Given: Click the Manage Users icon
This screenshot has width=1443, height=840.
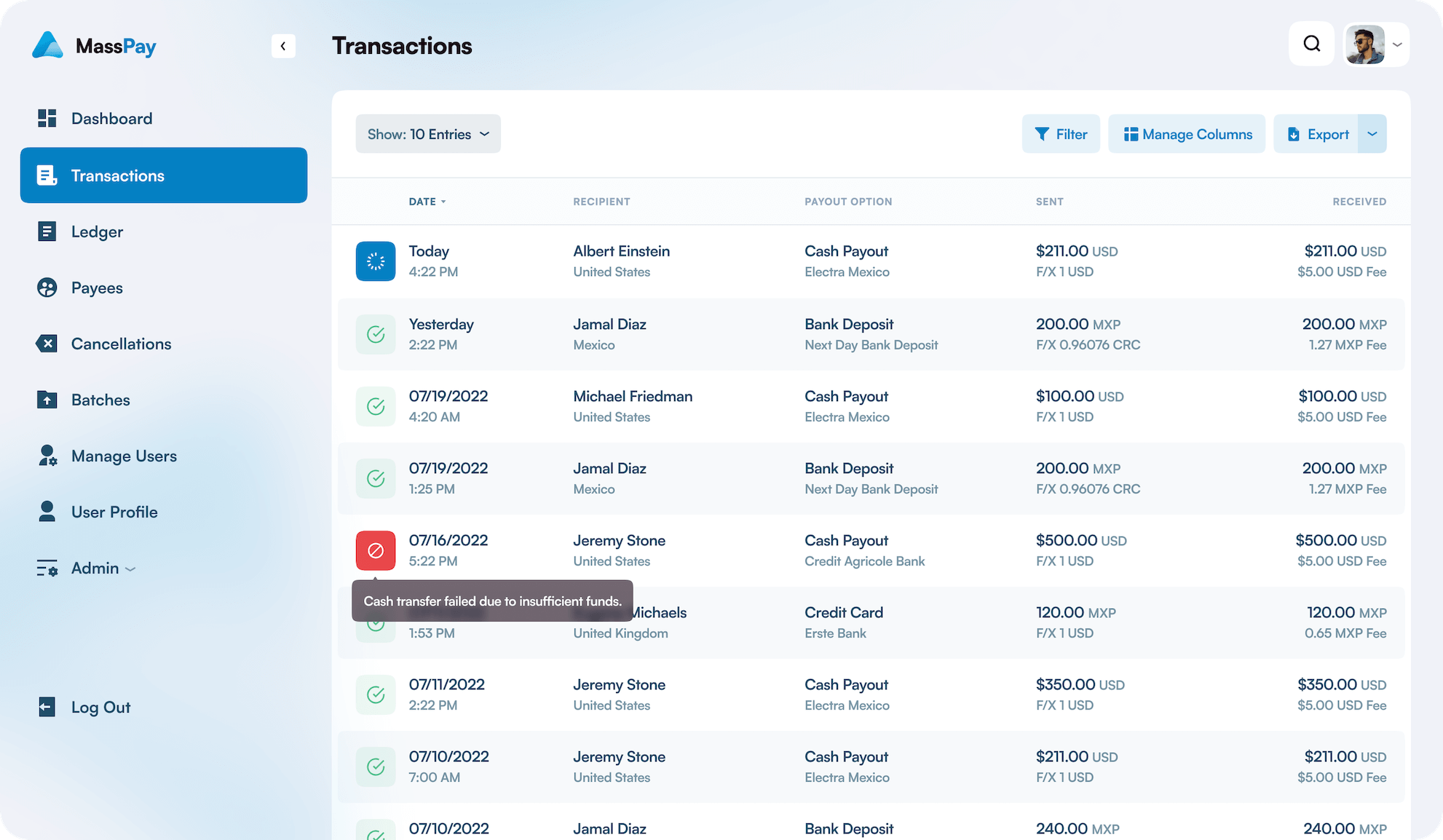Looking at the screenshot, I should pyautogui.click(x=47, y=455).
